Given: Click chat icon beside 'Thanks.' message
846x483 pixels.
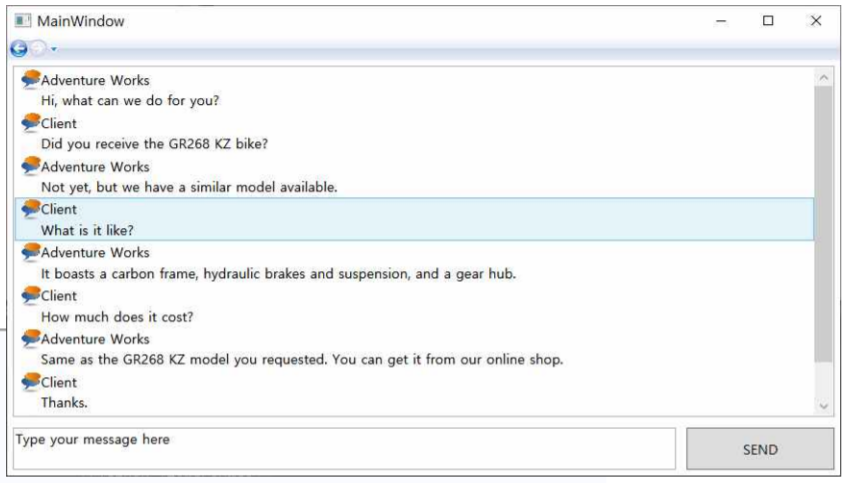Looking at the screenshot, I should [31, 382].
